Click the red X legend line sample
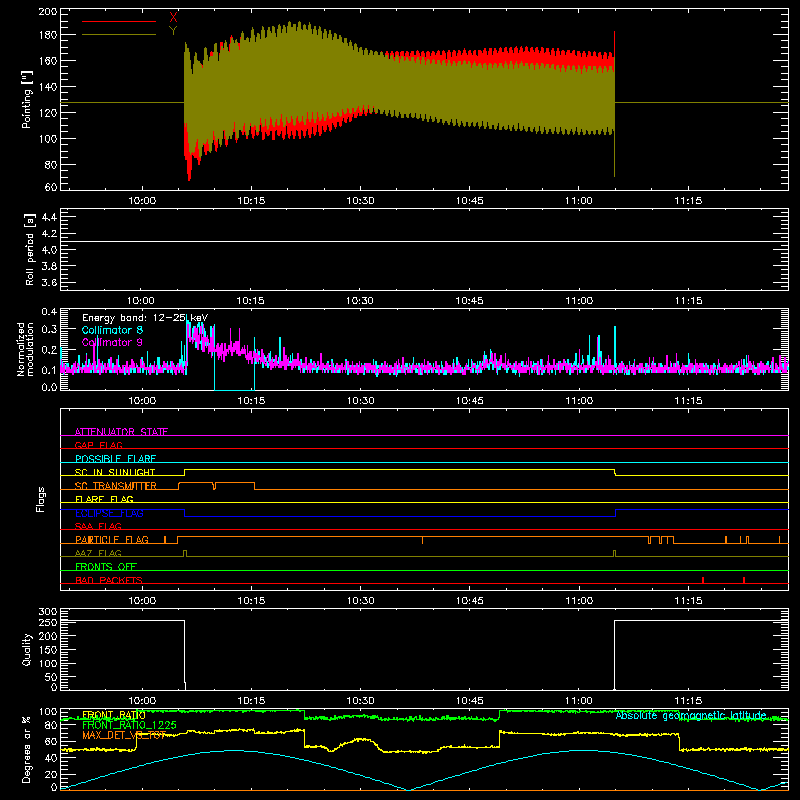The height and width of the screenshot is (800, 800). [119, 21]
